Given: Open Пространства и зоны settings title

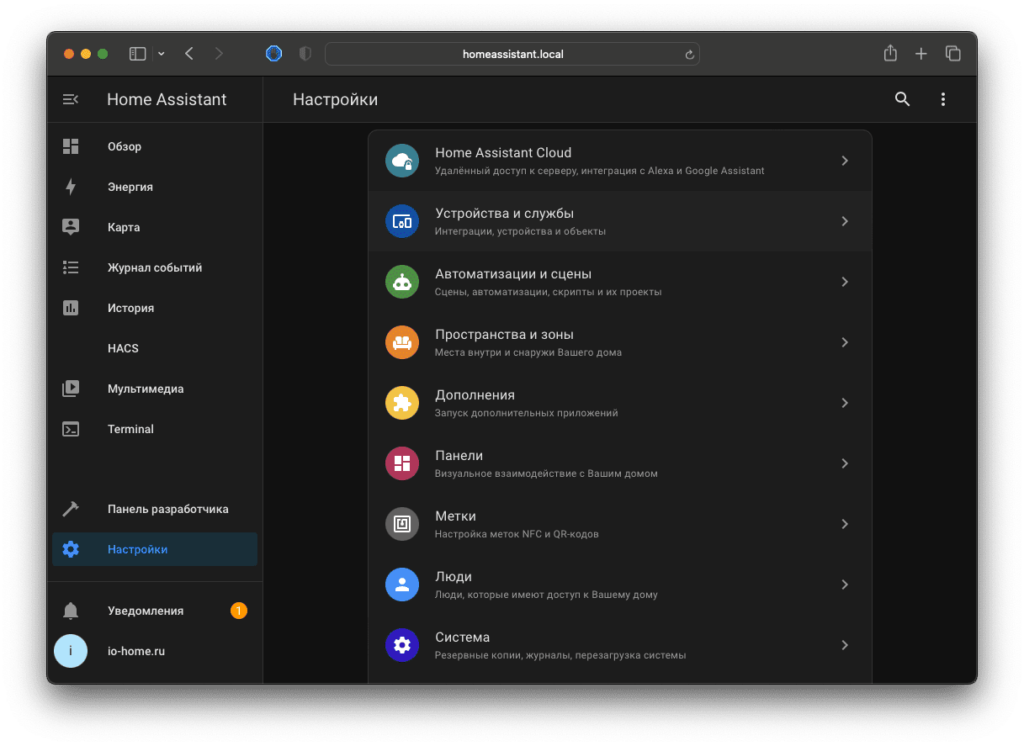Looking at the screenshot, I should tap(504, 334).
